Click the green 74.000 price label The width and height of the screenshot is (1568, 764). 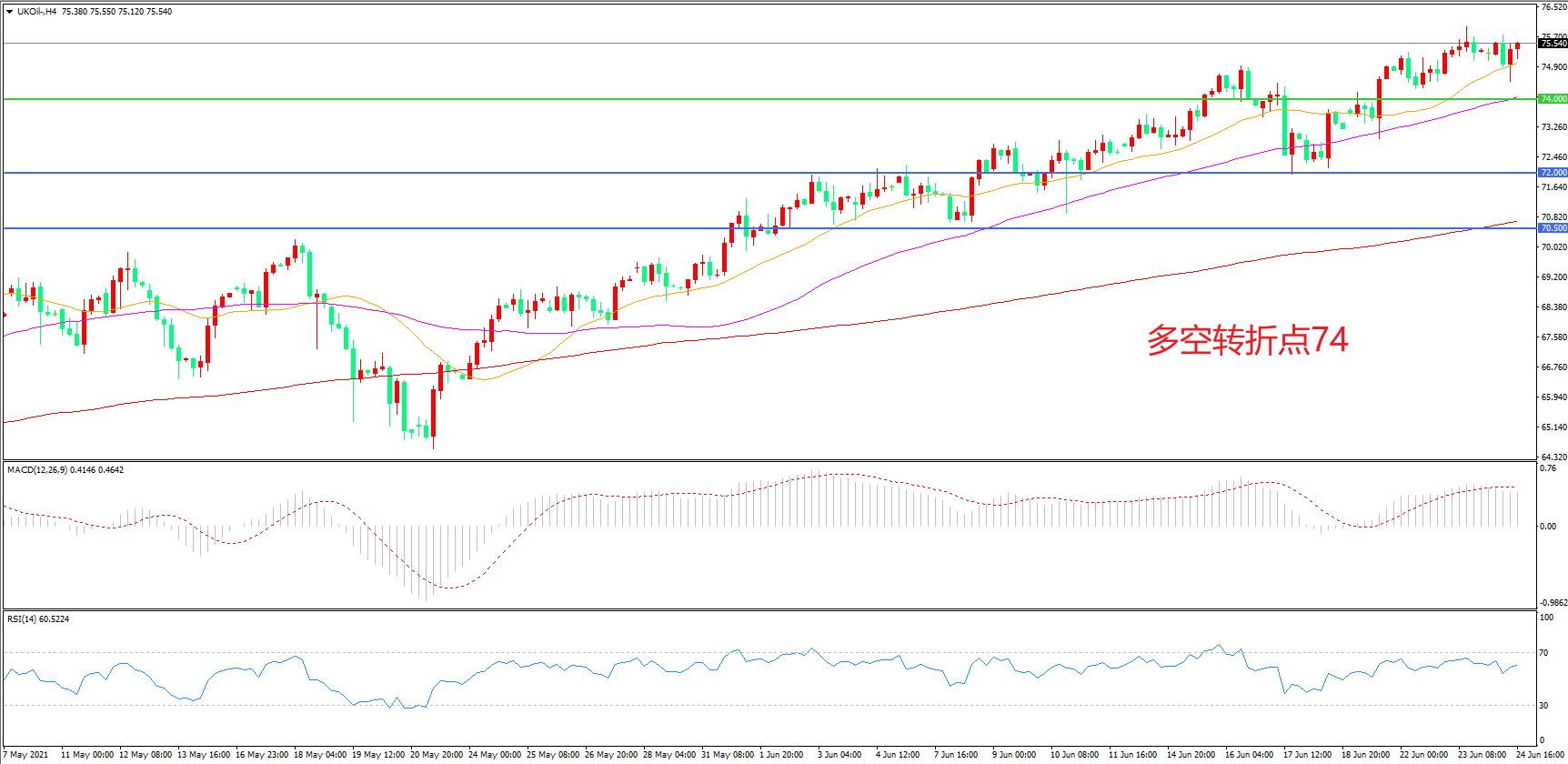(x=1553, y=98)
